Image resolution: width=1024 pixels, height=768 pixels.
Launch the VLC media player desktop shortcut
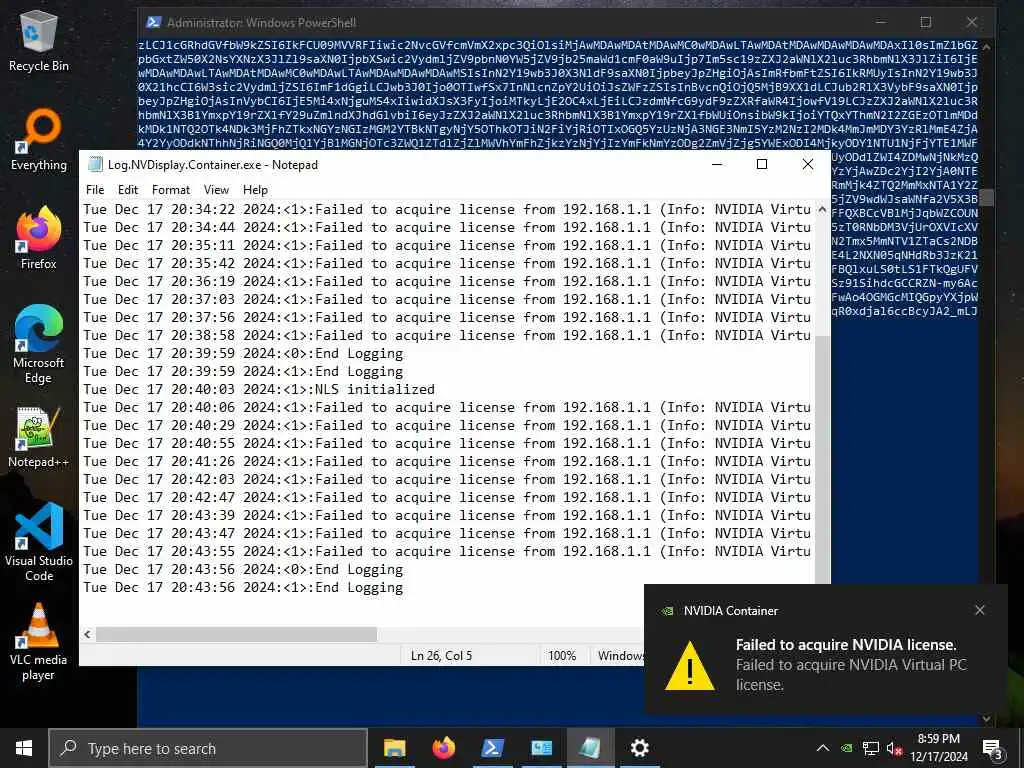39,642
